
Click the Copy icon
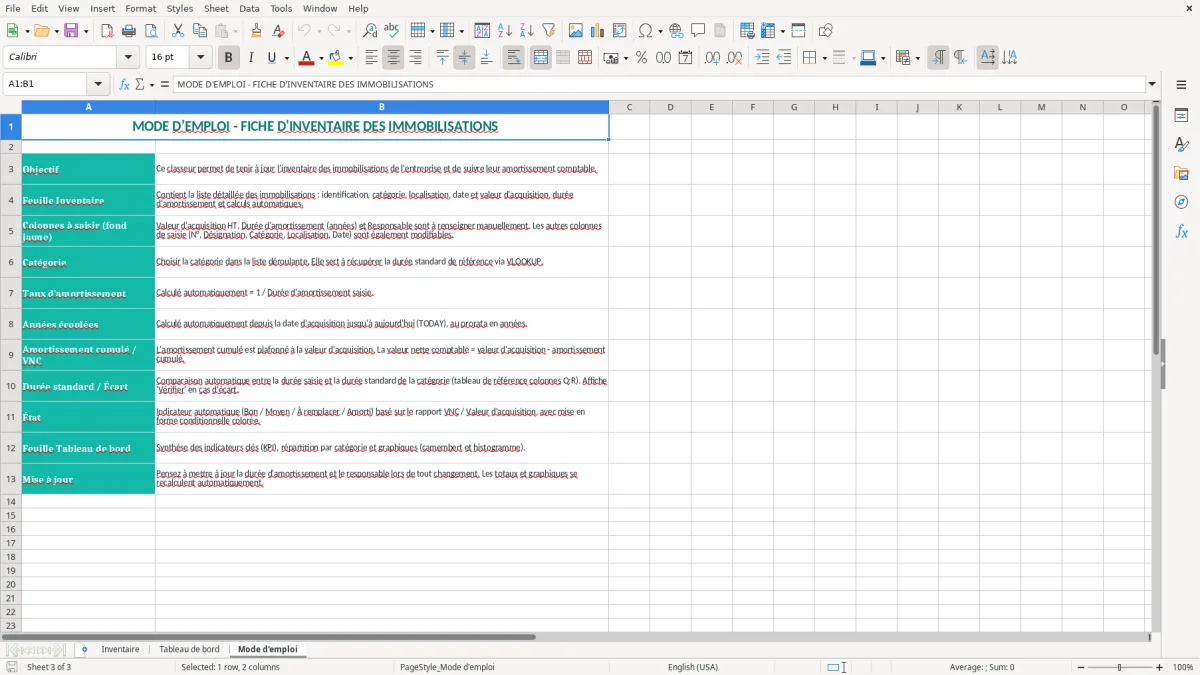[200, 31]
